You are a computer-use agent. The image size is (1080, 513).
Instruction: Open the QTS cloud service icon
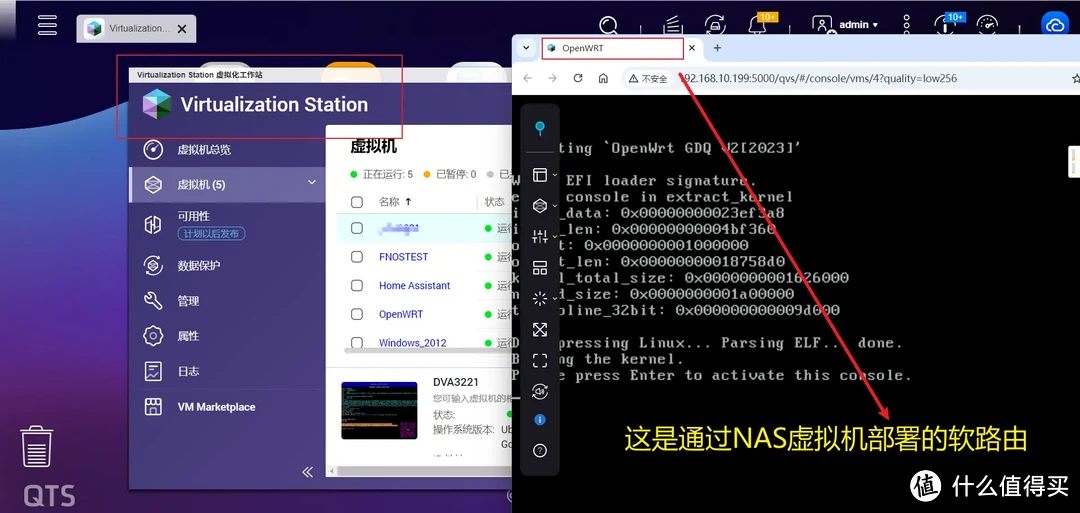[x=1055, y=25]
